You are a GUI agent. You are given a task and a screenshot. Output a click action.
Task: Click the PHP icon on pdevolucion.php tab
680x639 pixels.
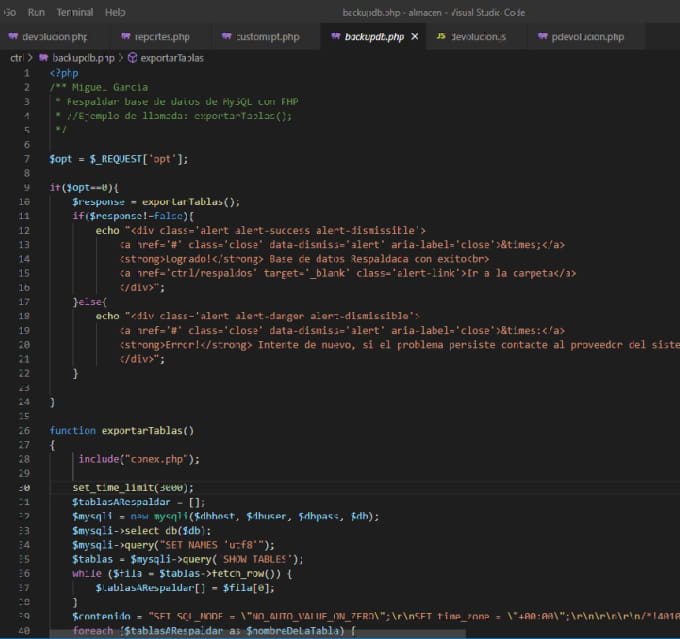point(543,36)
